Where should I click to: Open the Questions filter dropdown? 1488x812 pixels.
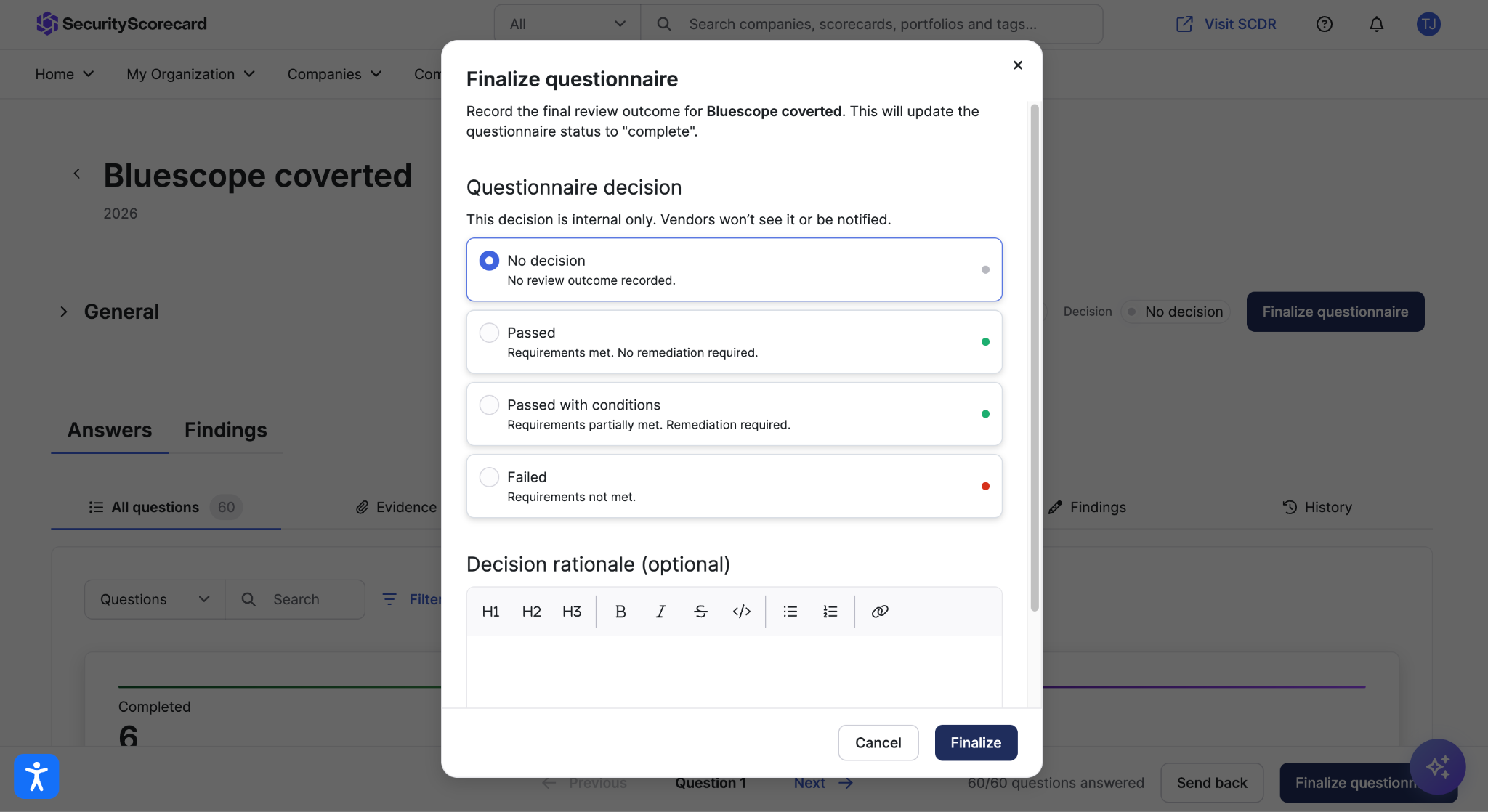(155, 599)
